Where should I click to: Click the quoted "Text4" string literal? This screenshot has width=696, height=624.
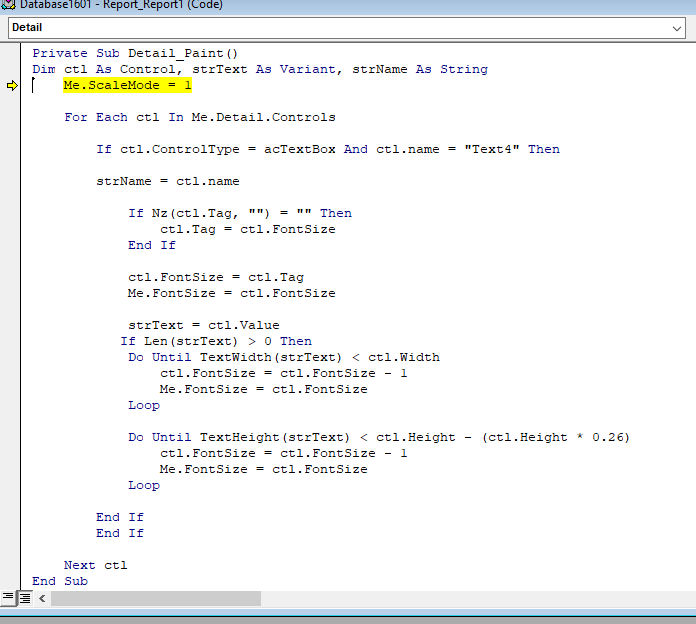[492, 149]
